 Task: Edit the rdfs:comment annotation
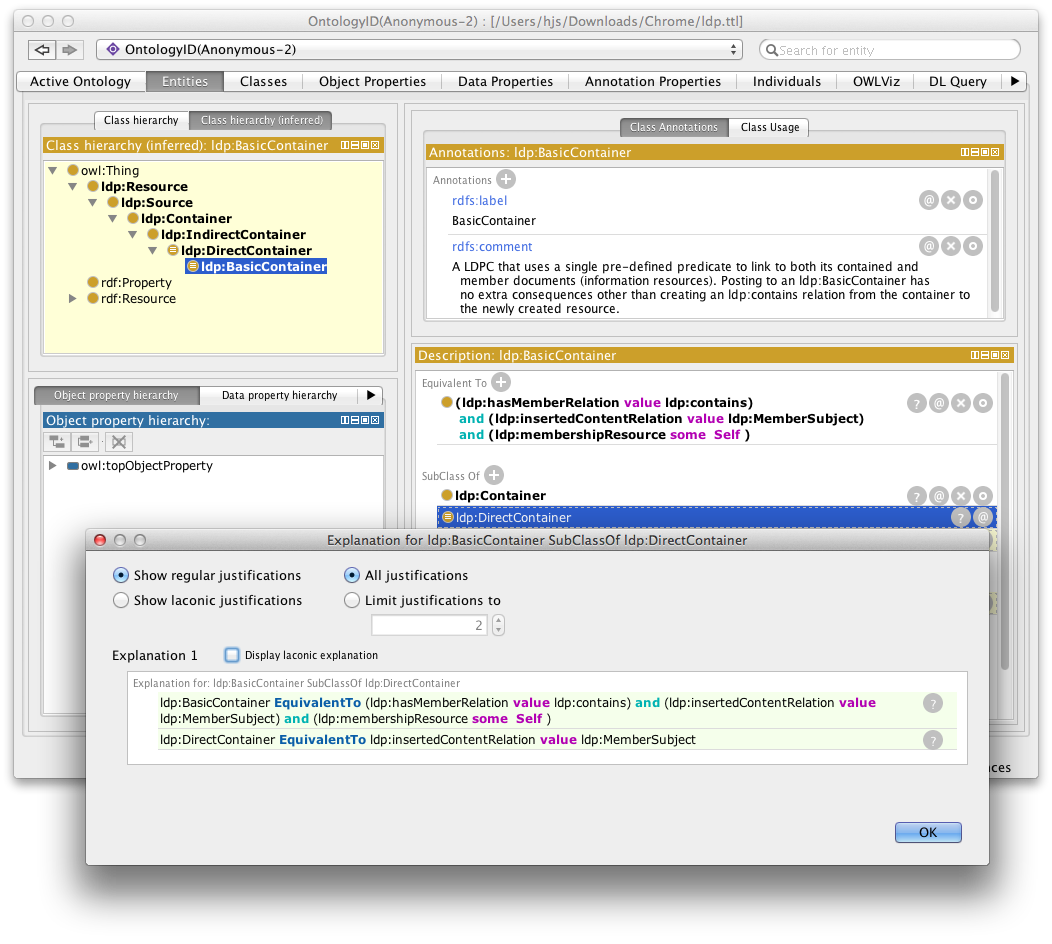972,246
